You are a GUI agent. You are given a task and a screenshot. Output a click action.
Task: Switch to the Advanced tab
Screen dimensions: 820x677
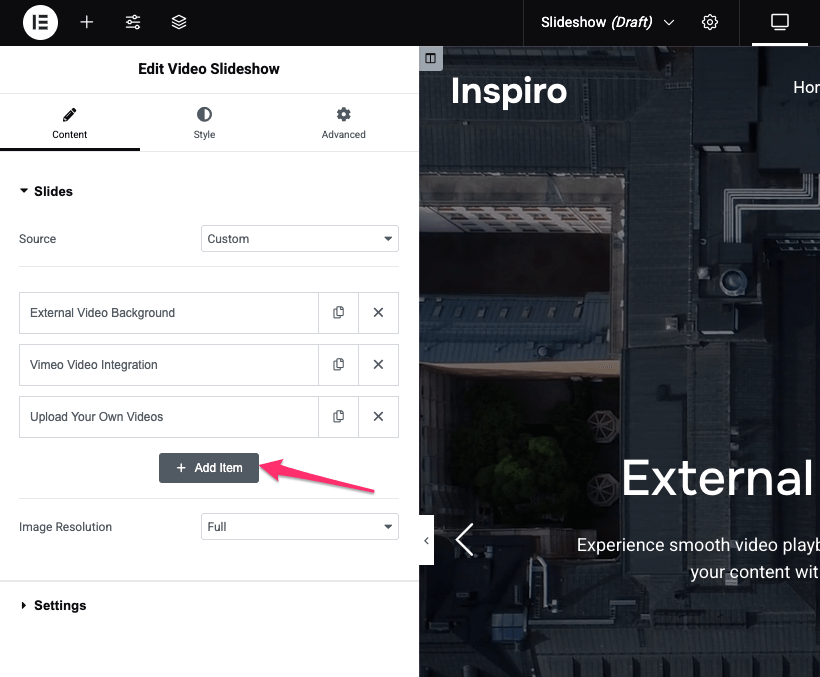(x=343, y=123)
